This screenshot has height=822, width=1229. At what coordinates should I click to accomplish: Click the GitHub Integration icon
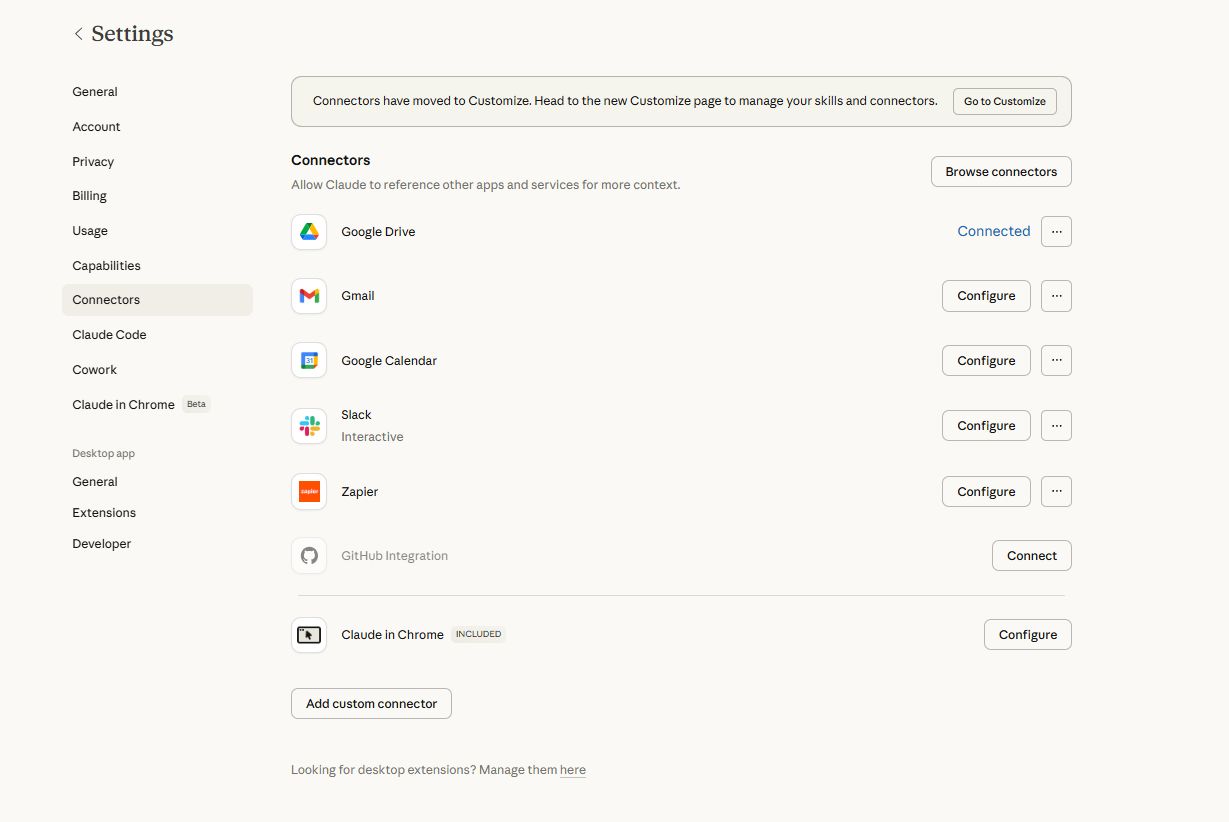(x=308, y=555)
